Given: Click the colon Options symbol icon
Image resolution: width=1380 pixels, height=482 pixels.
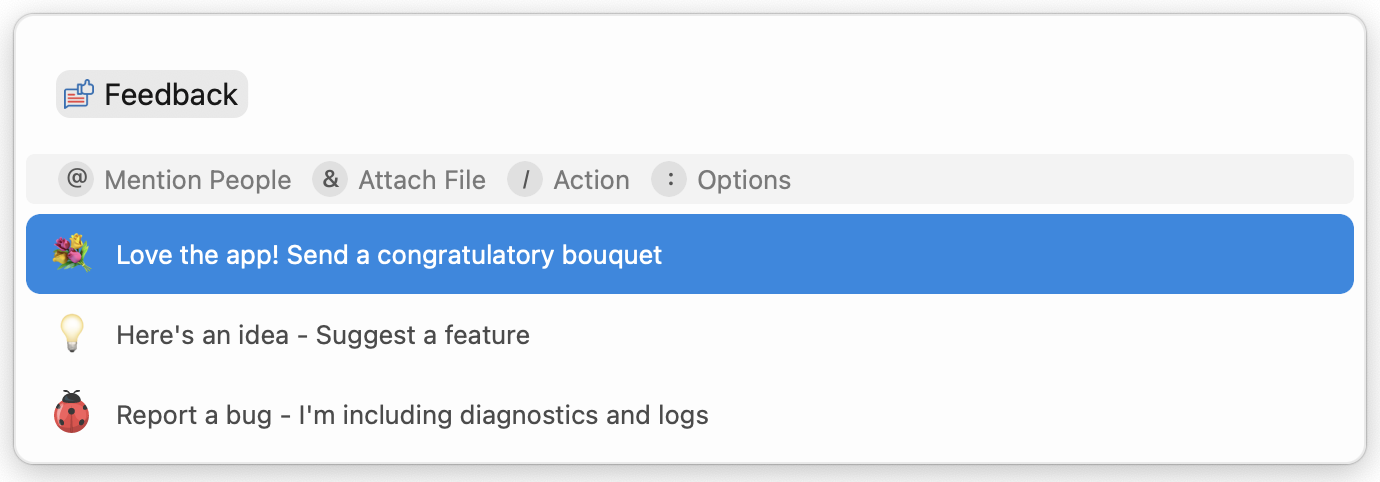Looking at the screenshot, I should point(669,180).
